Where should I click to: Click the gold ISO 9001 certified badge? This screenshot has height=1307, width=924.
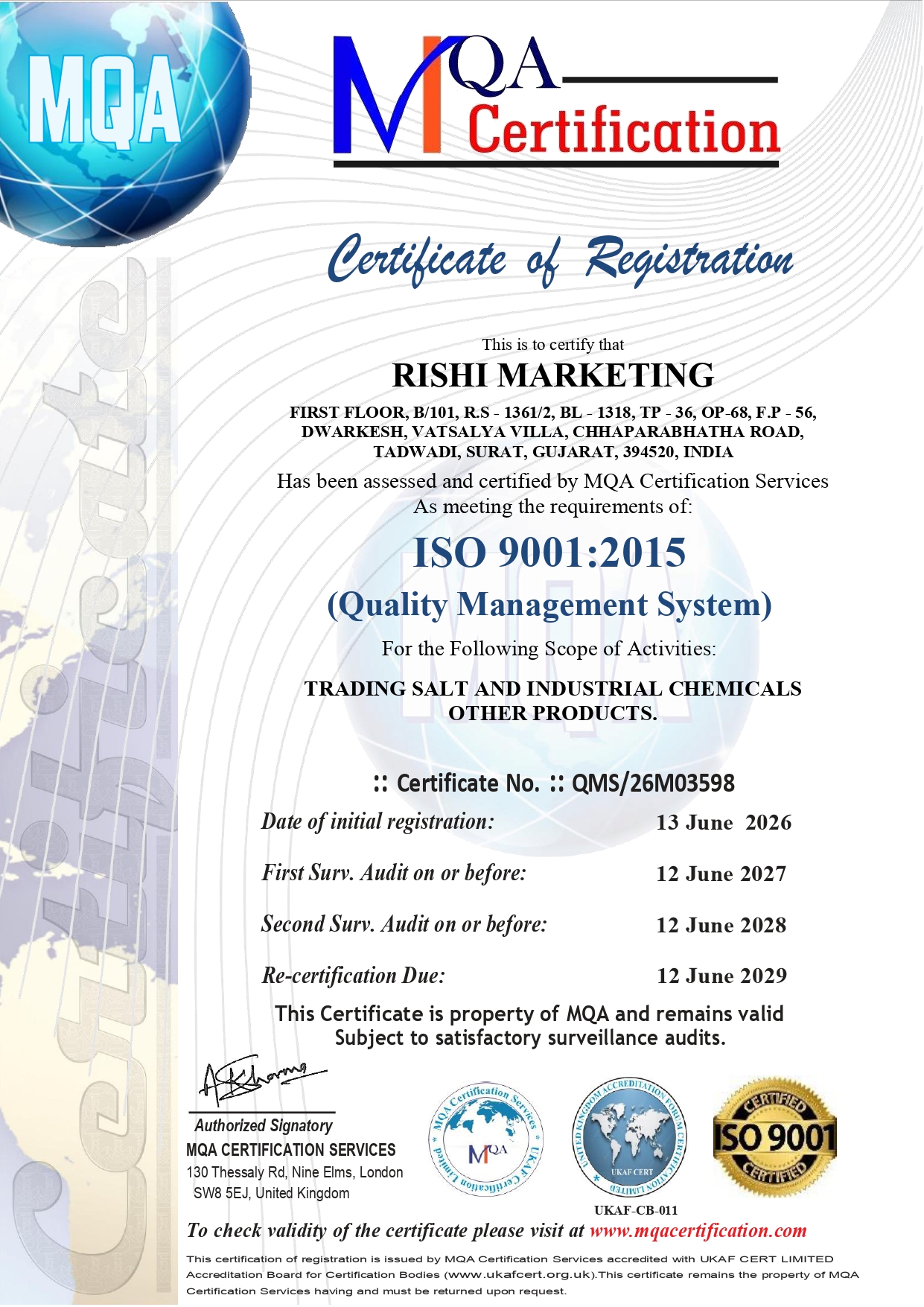774,1137
